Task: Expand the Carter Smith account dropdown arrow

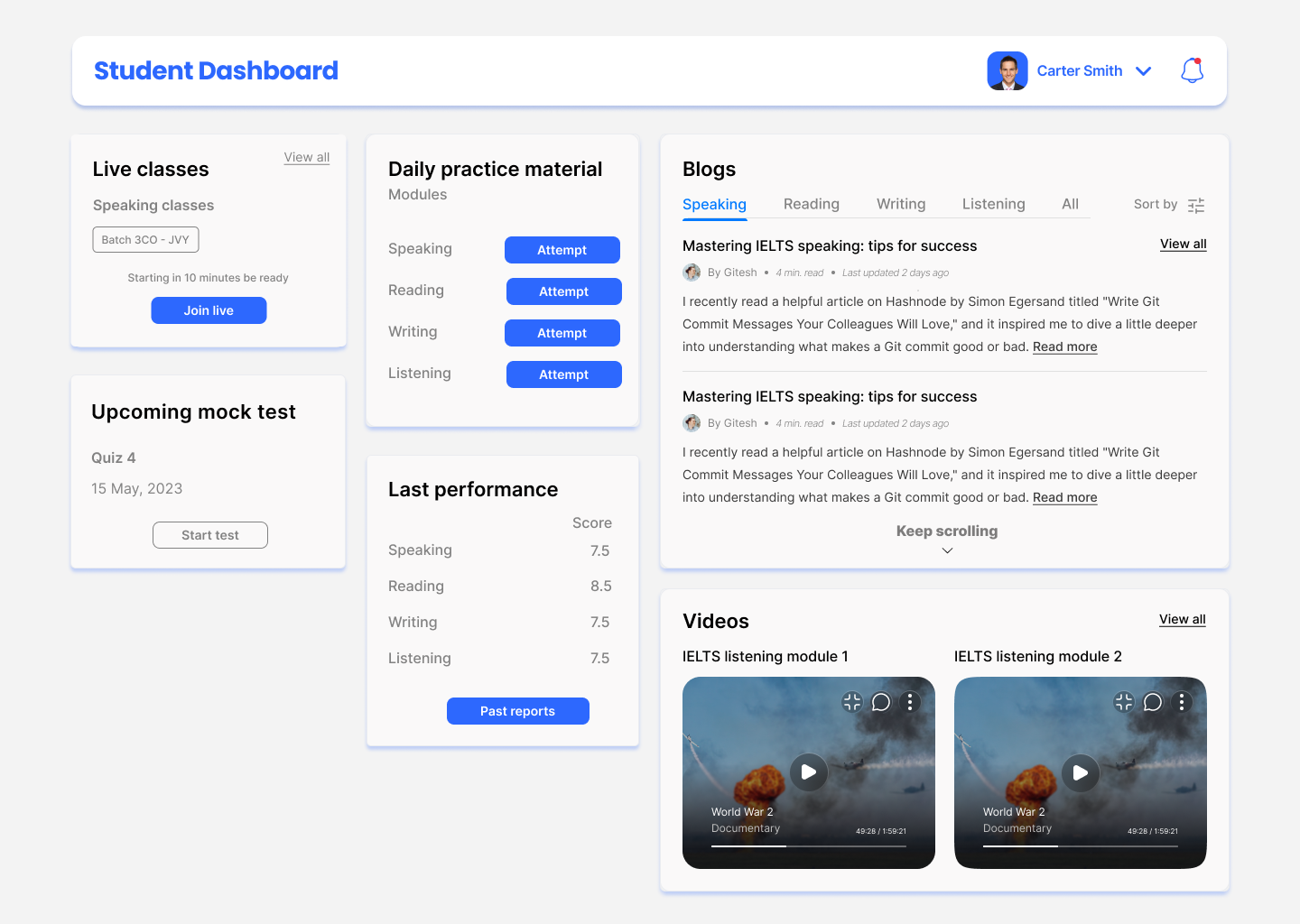Action: point(1144,71)
